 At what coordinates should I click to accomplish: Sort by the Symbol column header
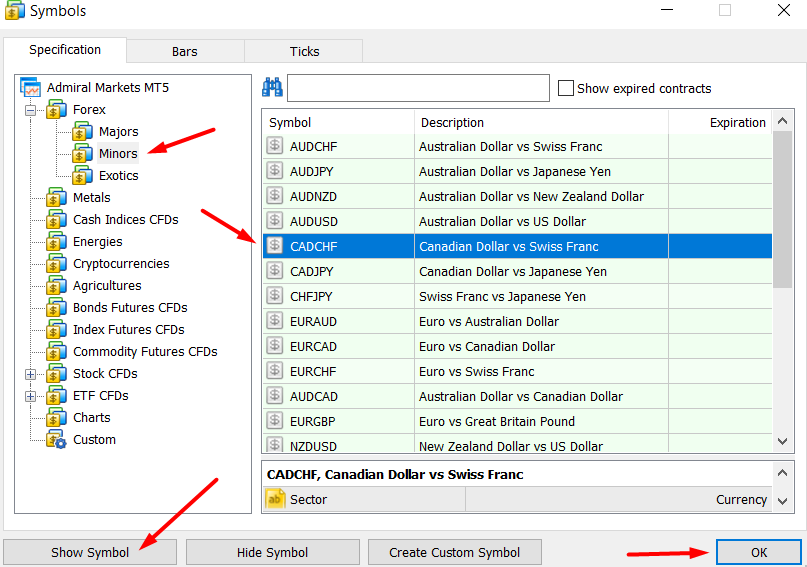pyautogui.click(x=338, y=122)
